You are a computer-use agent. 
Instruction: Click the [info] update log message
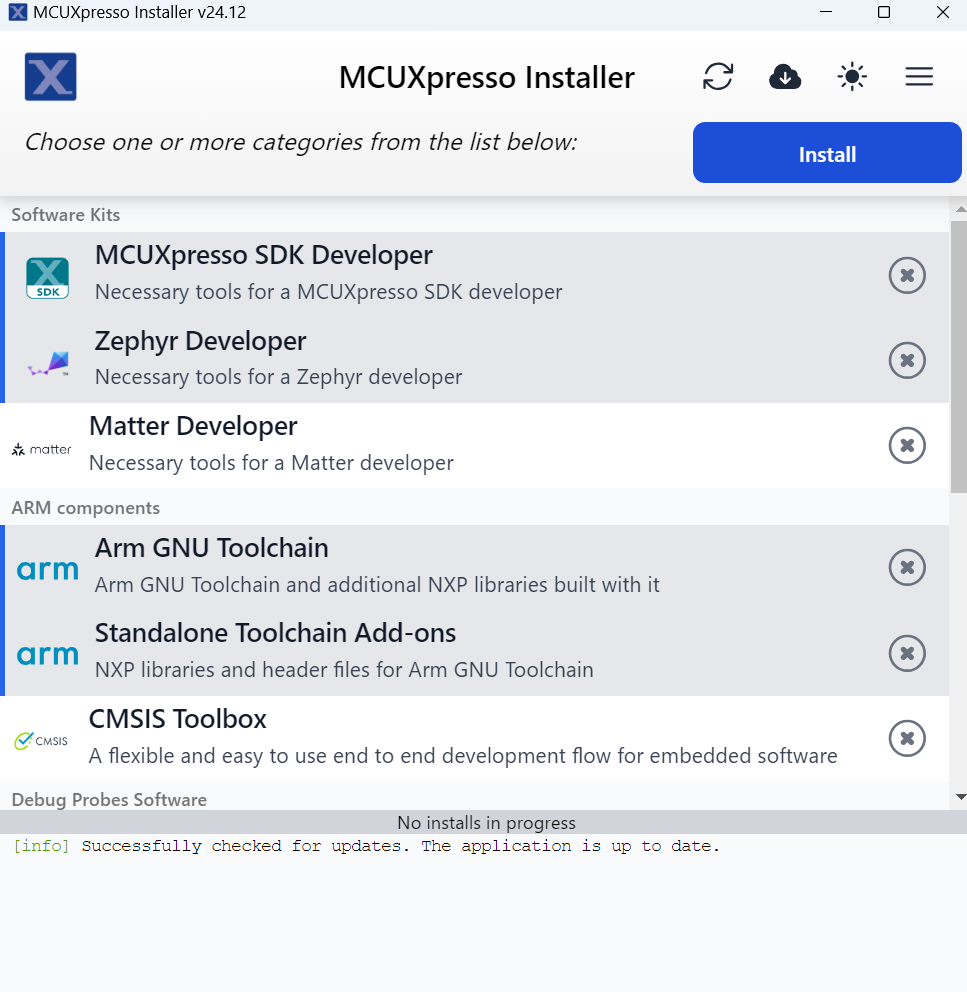[366, 846]
